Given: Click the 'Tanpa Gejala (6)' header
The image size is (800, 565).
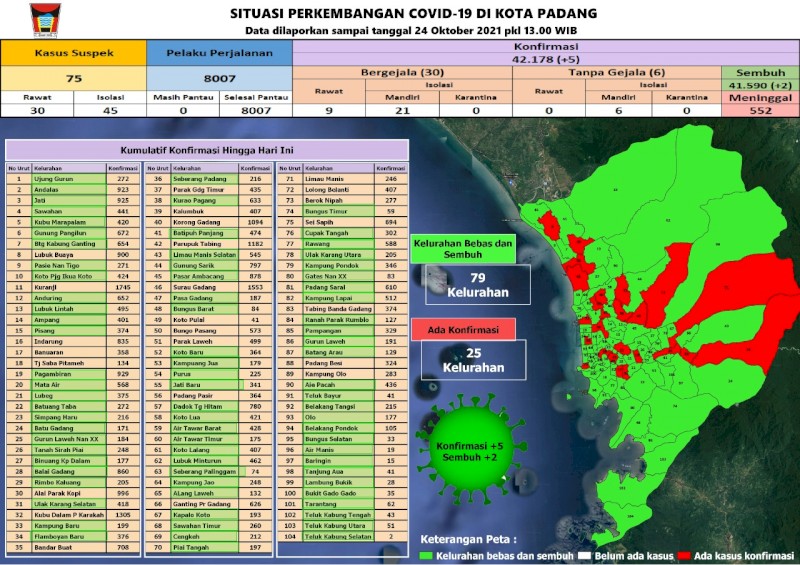Looking at the screenshot, I should (x=616, y=72).
